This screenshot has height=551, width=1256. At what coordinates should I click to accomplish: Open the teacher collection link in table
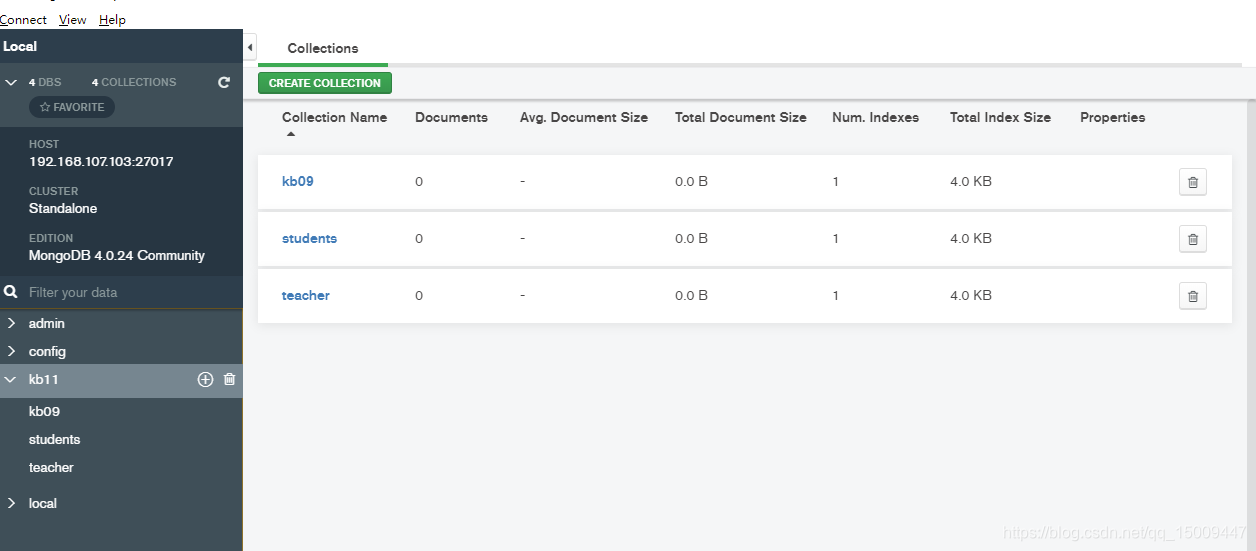(x=306, y=295)
